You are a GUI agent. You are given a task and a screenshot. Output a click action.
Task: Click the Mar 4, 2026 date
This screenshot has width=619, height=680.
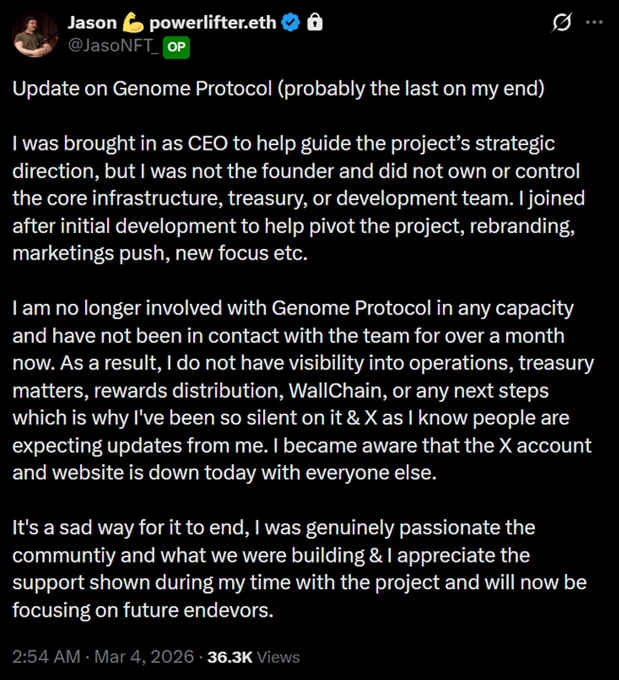tap(144, 657)
